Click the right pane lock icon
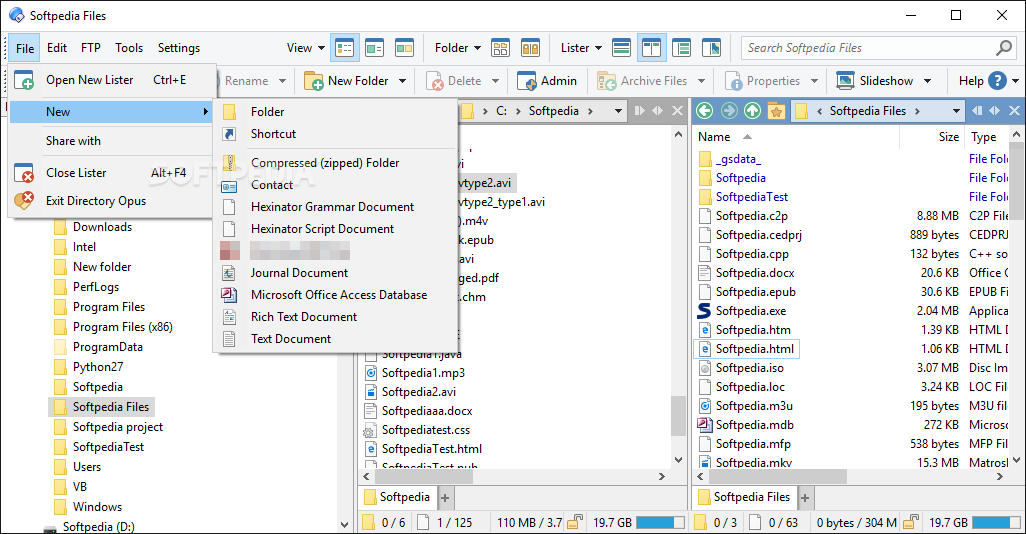 click(910, 522)
